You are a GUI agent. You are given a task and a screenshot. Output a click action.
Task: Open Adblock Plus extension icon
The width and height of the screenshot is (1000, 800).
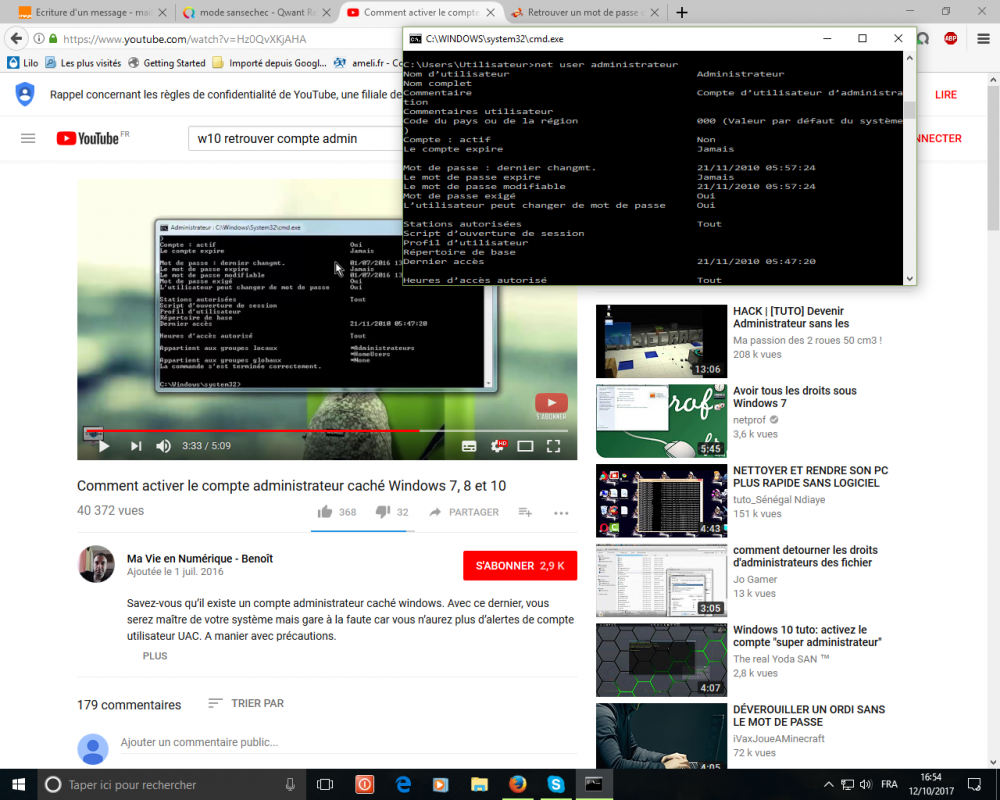point(950,38)
